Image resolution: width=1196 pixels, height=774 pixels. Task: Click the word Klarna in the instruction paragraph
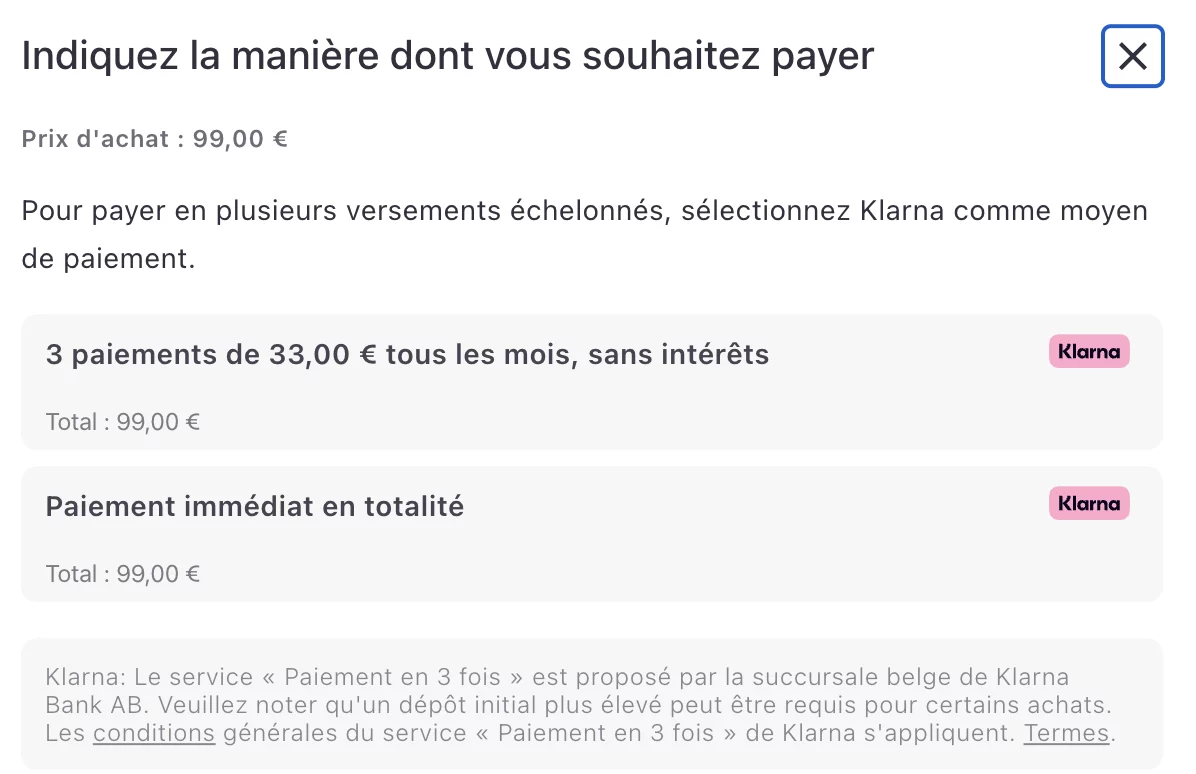pos(903,212)
